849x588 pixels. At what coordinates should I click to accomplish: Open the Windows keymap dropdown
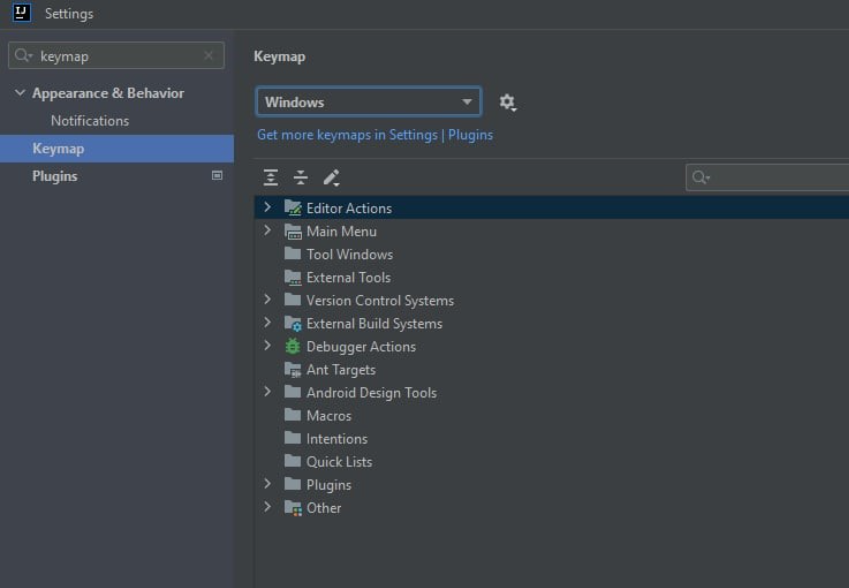pos(369,102)
